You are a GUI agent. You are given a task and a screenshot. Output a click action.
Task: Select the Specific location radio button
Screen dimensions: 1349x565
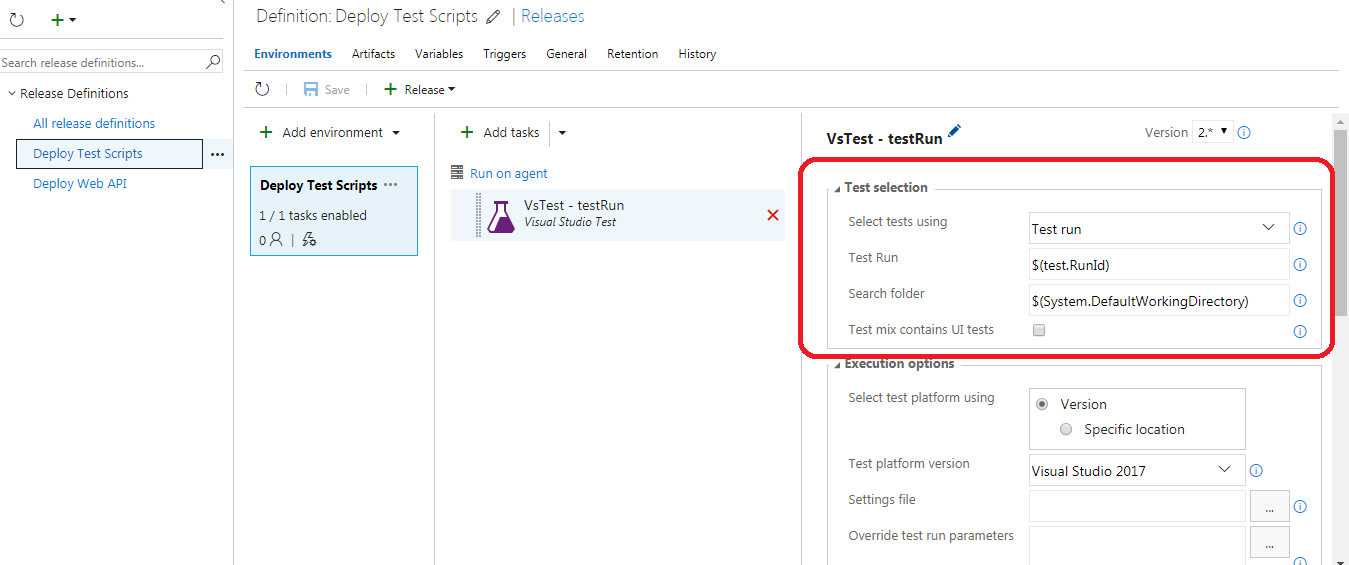click(x=1065, y=429)
